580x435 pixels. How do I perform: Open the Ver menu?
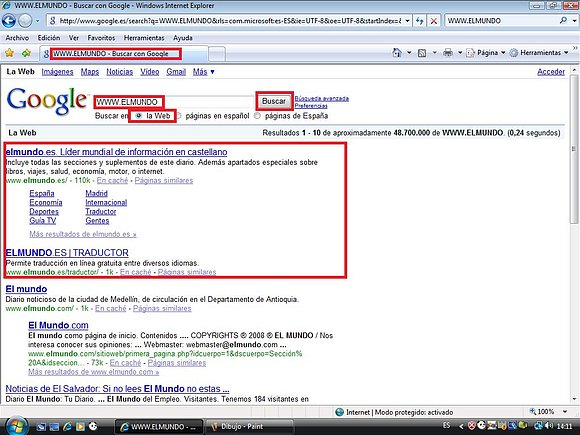tap(74, 38)
